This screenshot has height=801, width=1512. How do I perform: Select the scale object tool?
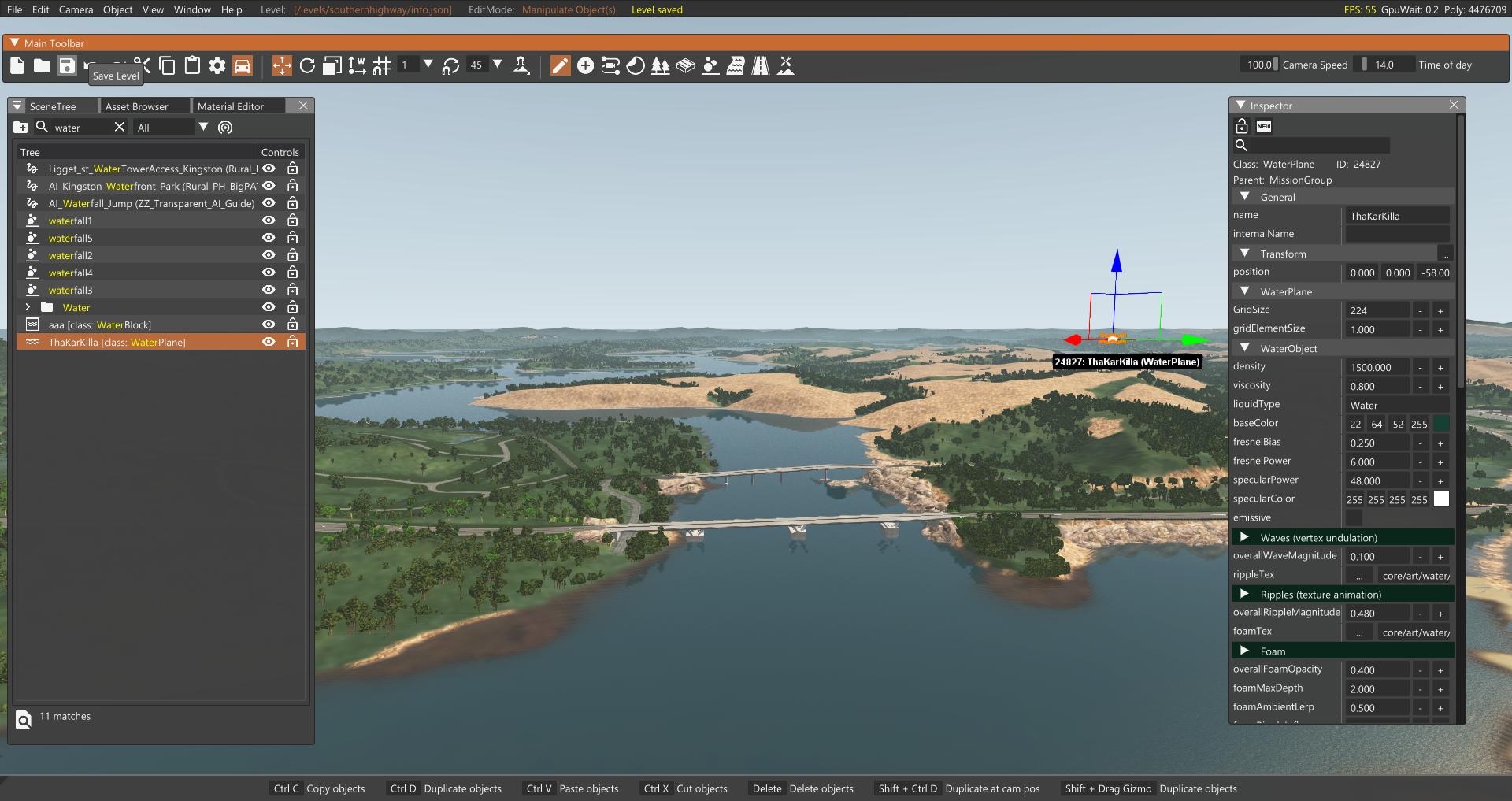point(332,65)
